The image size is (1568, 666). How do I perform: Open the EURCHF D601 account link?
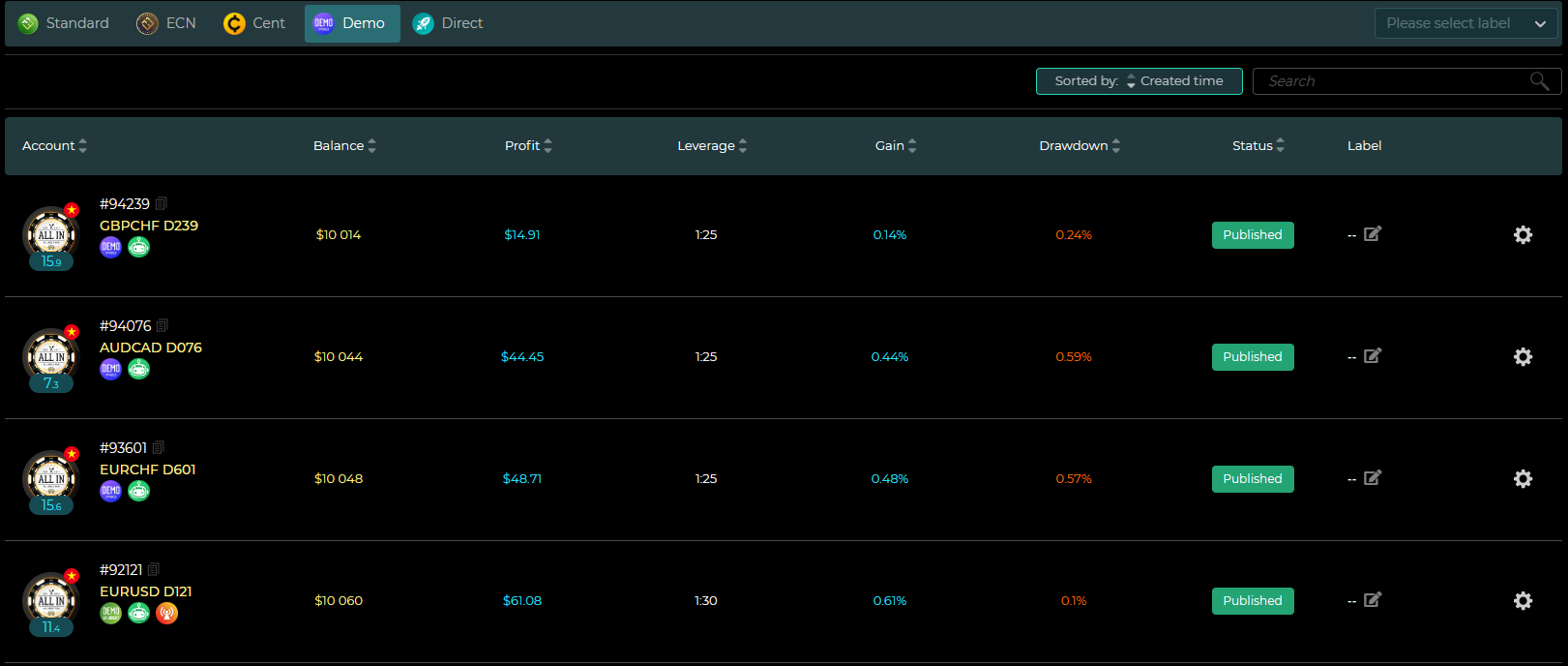148,469
